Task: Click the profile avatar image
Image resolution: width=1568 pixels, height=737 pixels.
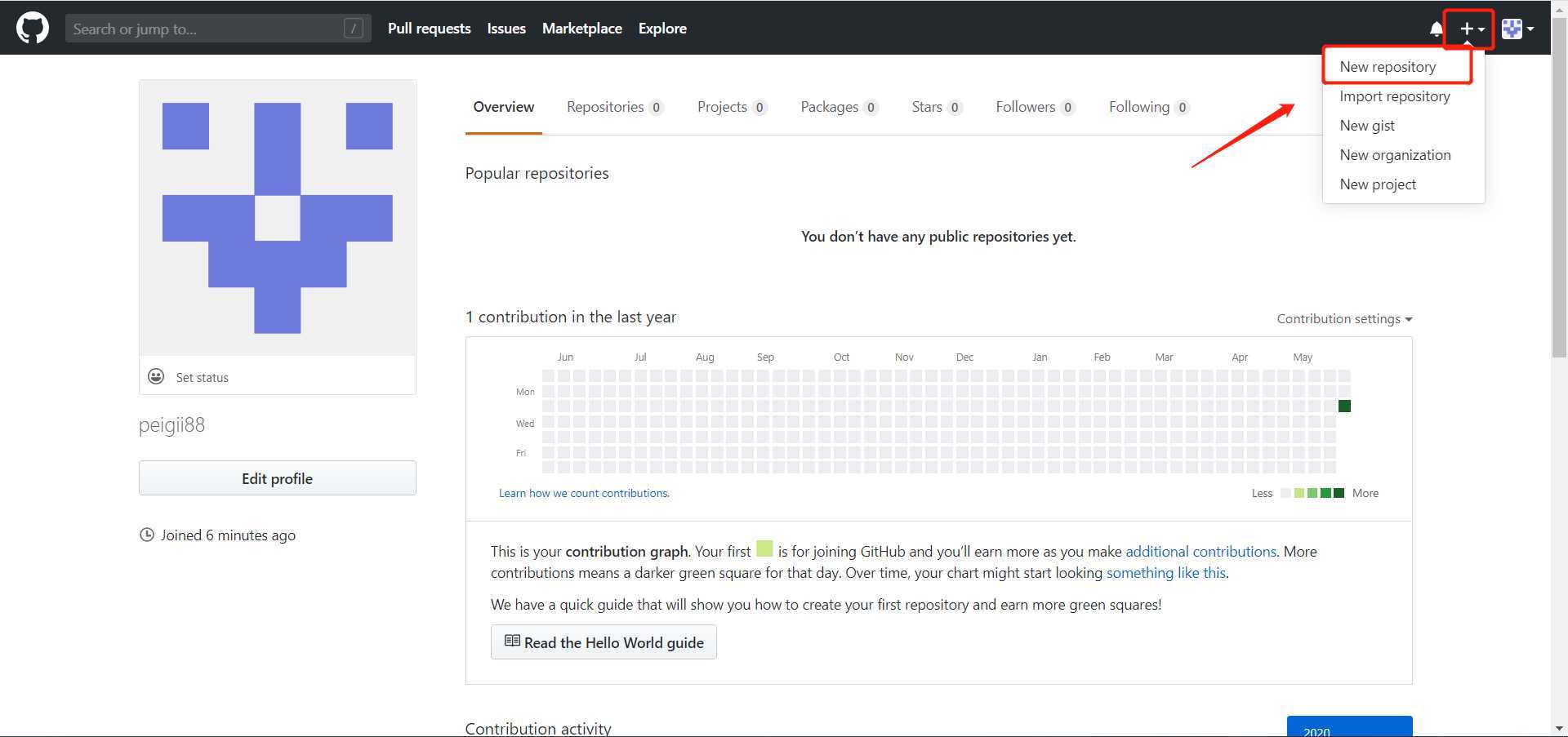Action: pos(278,218)
